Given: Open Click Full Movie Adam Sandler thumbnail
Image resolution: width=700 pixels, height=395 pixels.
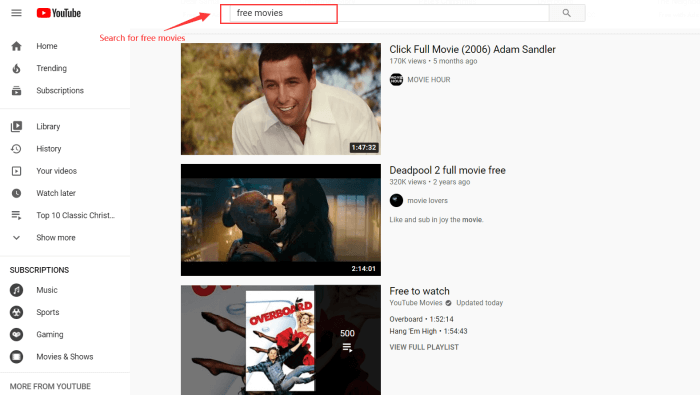Looking at the screenshot, I should (281, 99).
